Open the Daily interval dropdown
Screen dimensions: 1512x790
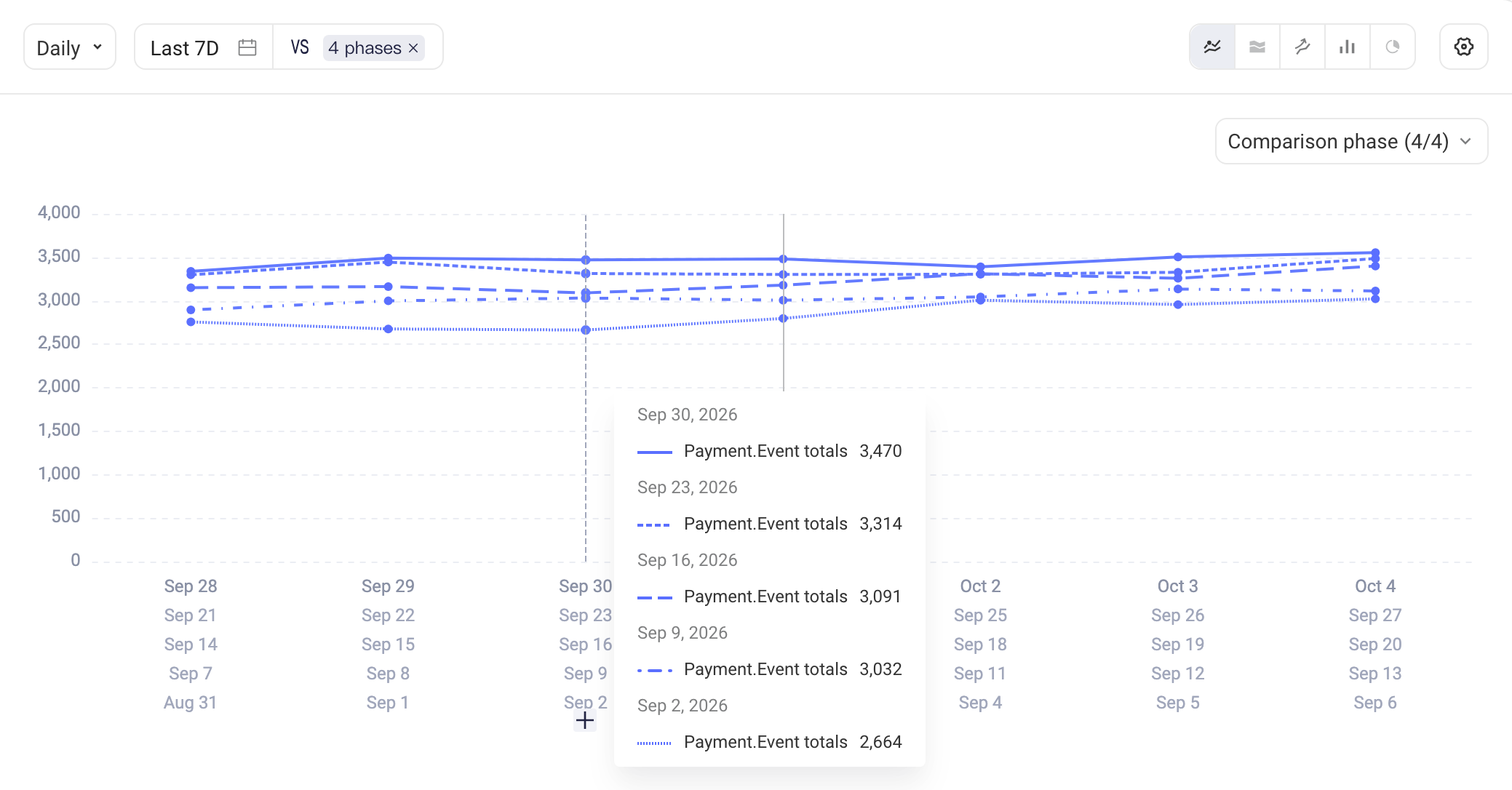click(x=70, y=47)
